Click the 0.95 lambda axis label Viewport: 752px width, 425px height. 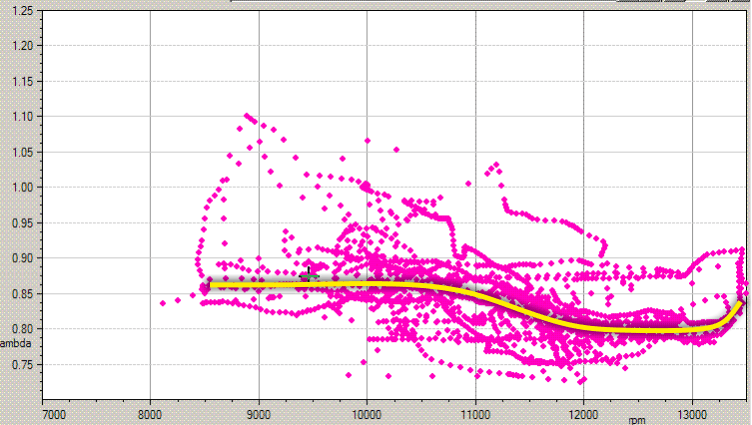tap(23, 223)
